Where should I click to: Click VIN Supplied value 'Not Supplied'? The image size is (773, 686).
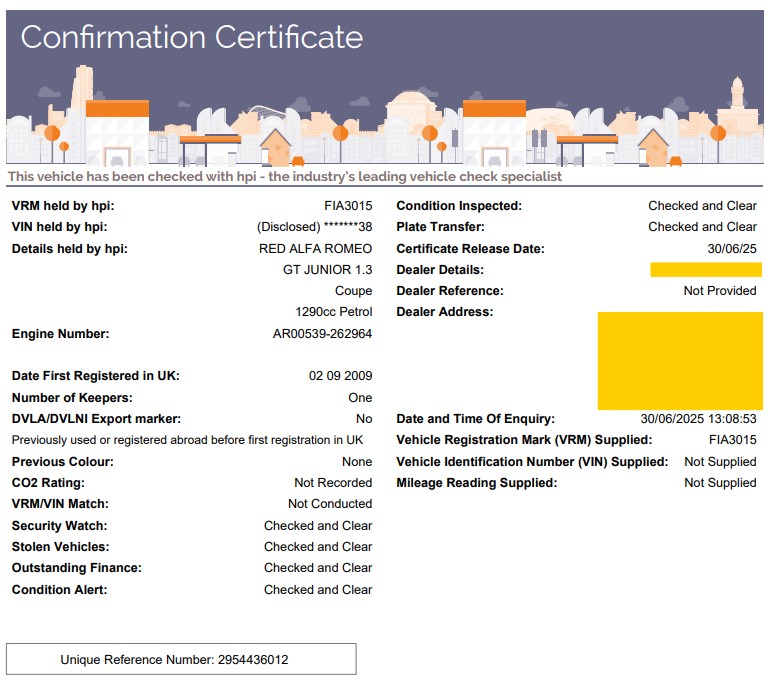720,462
